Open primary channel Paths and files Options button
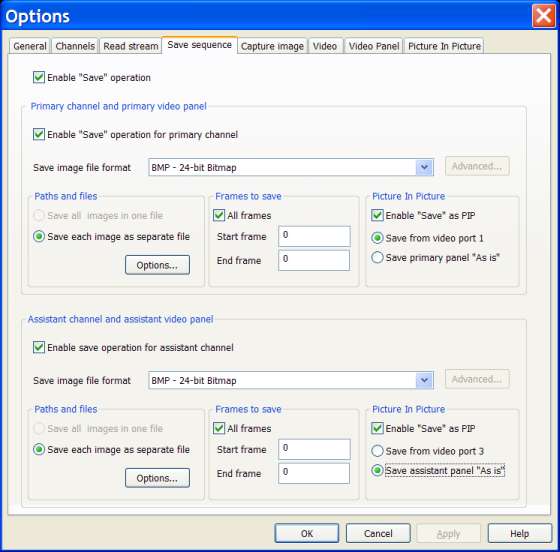Image resolution: width=560 pixels, height=552 pixels. [x=157, y=265]
